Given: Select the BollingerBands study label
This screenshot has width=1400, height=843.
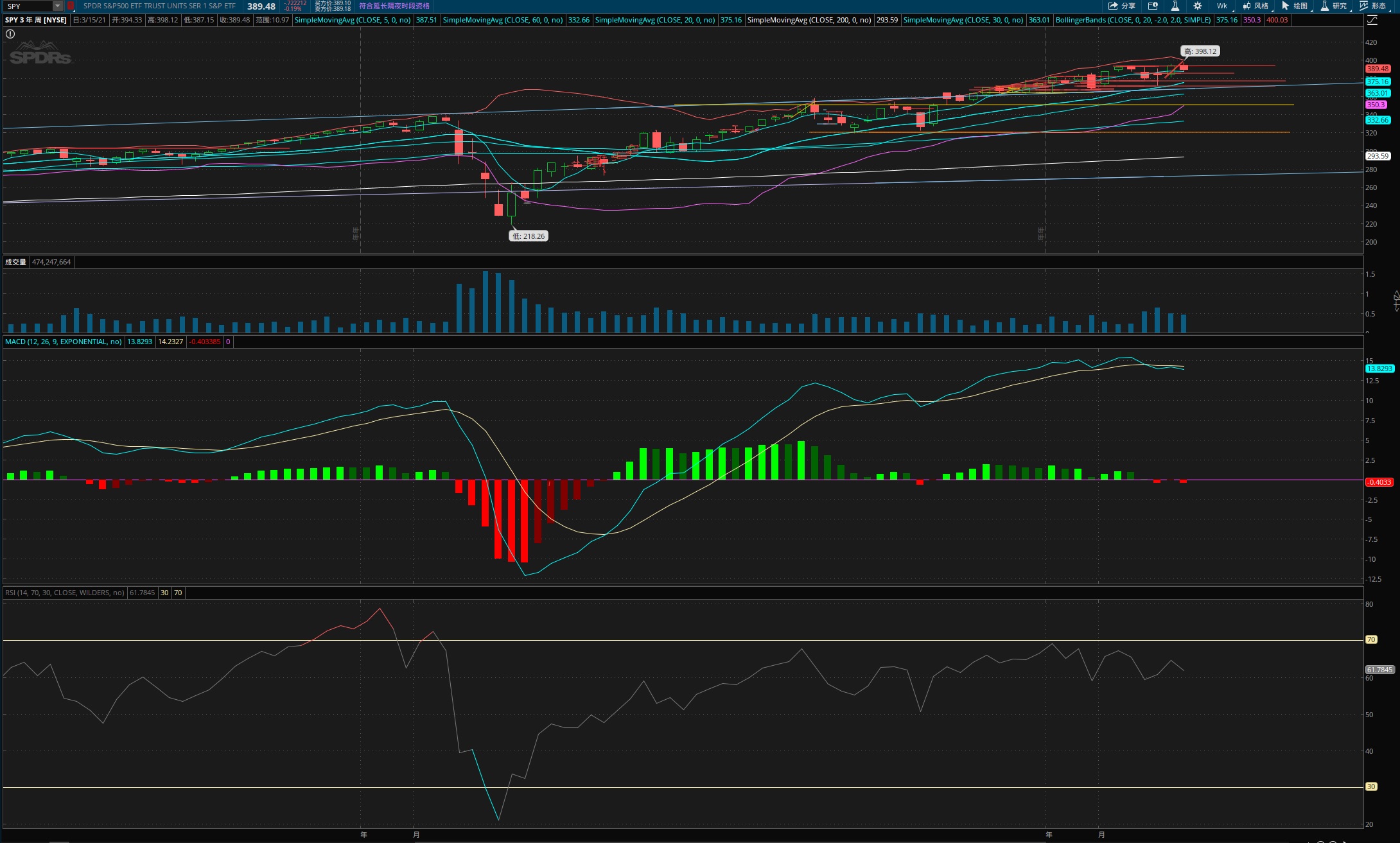Looking at the screenshot, I should 1133,20.
